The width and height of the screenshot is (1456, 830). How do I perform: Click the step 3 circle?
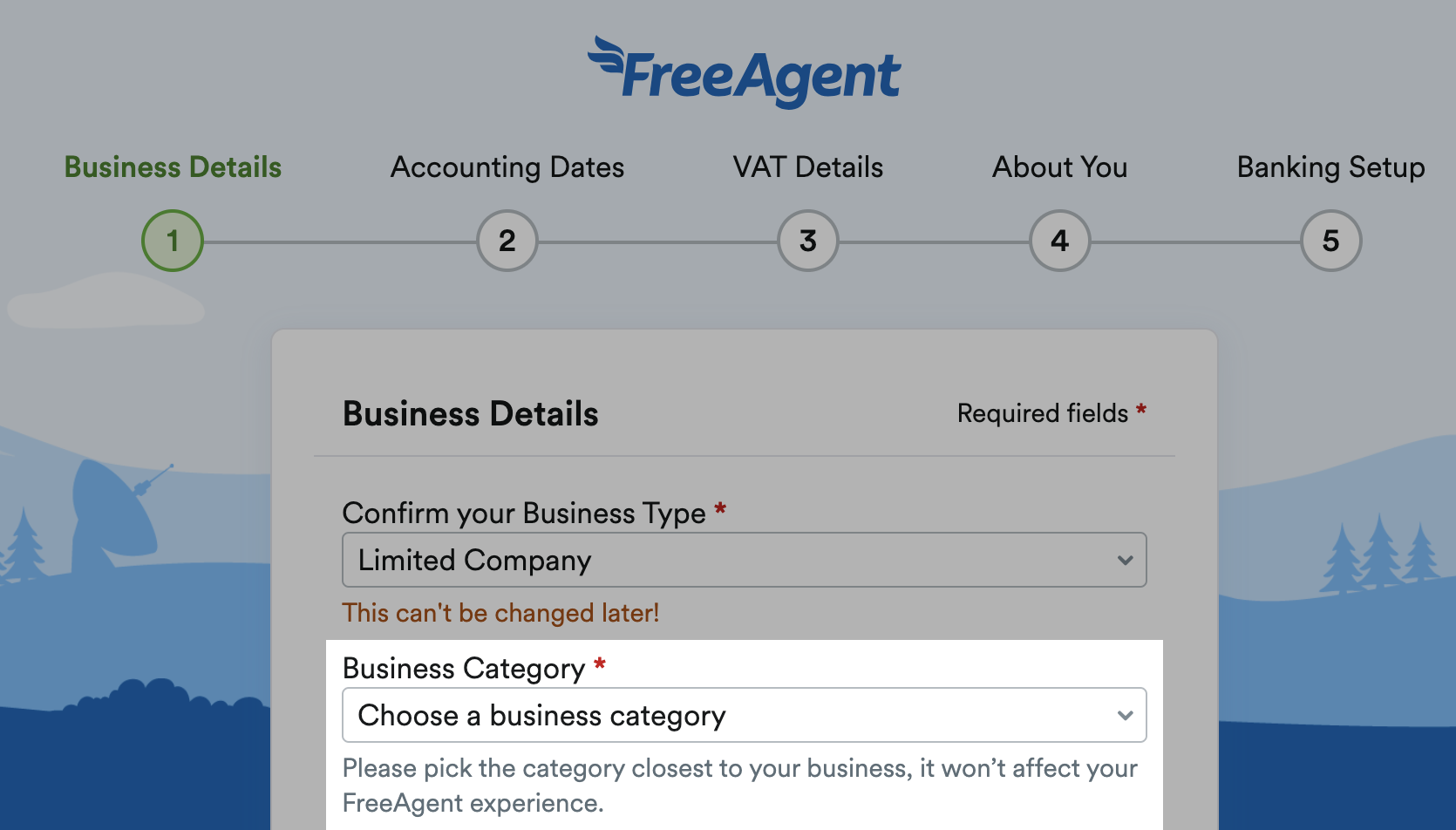807,241
